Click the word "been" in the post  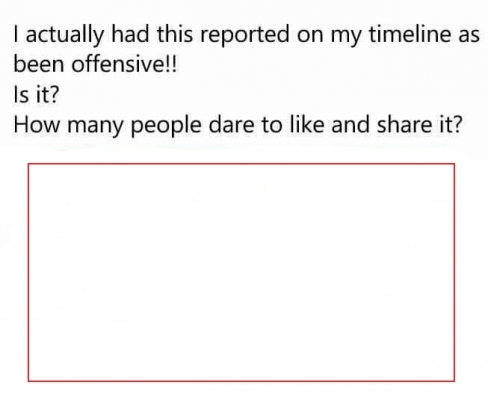(x=39, y=64)
